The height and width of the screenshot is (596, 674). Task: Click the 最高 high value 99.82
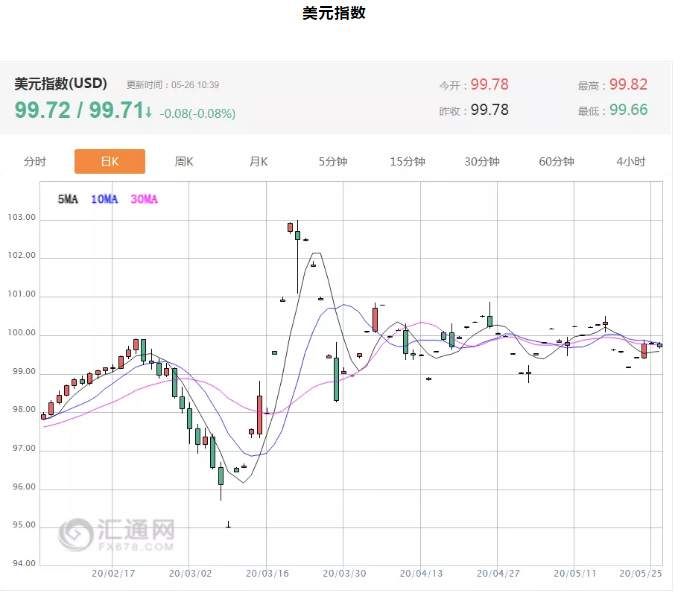click(628, 84)
